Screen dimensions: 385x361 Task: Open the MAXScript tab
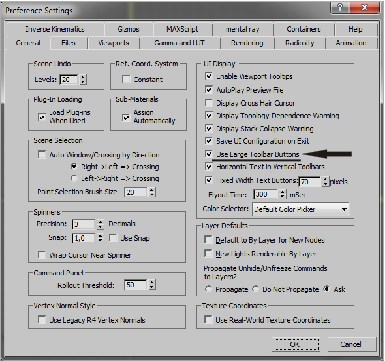coord(182,29)
